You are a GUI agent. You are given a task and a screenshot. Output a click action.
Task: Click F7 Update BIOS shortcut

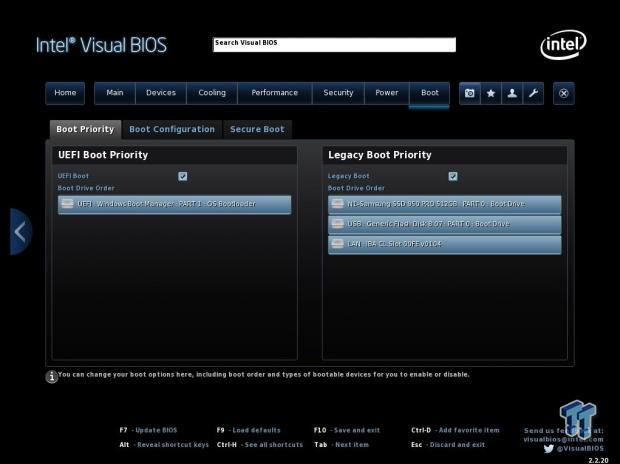click(x=148, y=430)
